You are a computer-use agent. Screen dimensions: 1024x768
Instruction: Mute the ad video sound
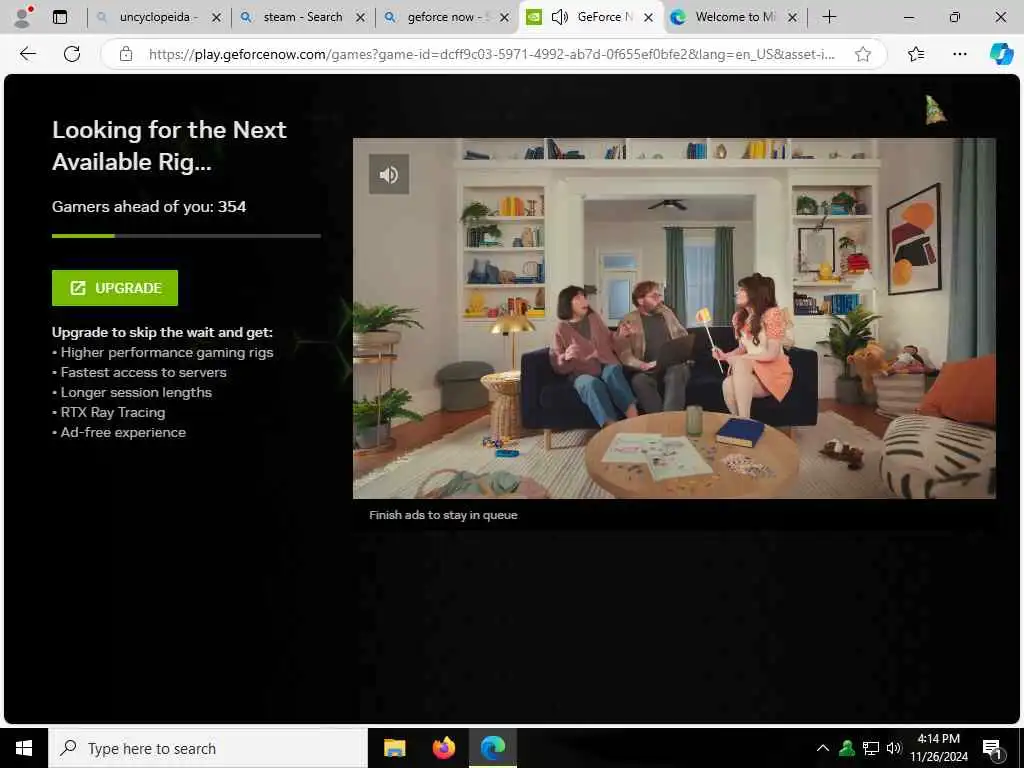tap(389, 174)
